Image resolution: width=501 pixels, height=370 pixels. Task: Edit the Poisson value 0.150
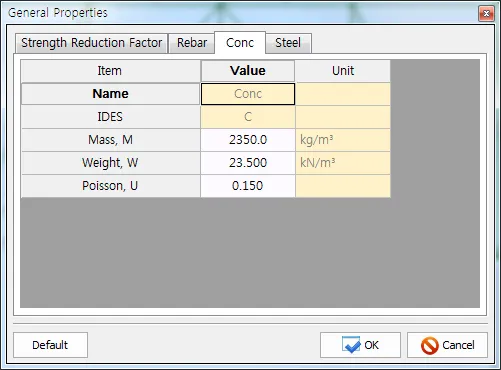(x=248, y=186)
